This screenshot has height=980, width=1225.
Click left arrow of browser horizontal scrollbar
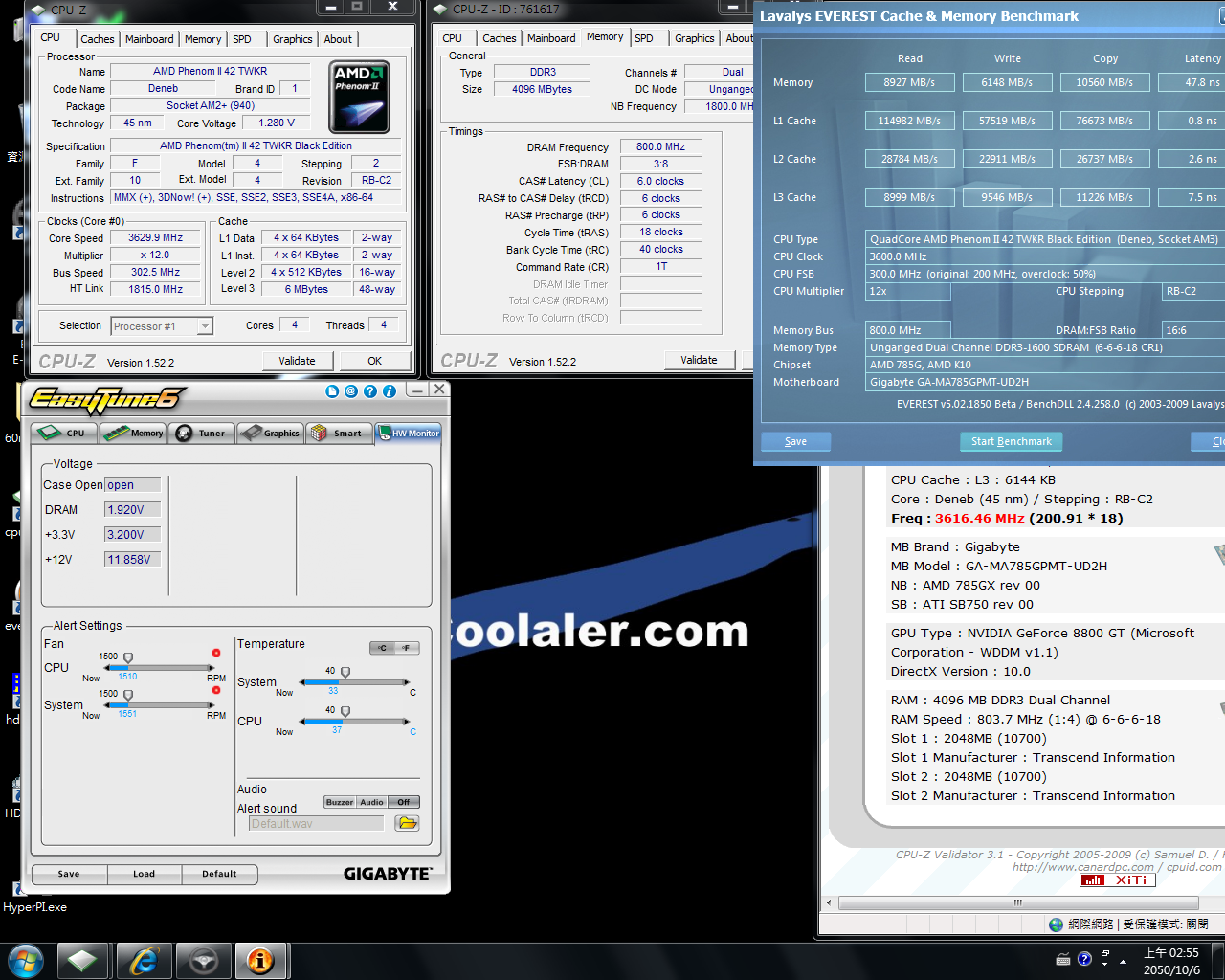(x=829, y=902)
